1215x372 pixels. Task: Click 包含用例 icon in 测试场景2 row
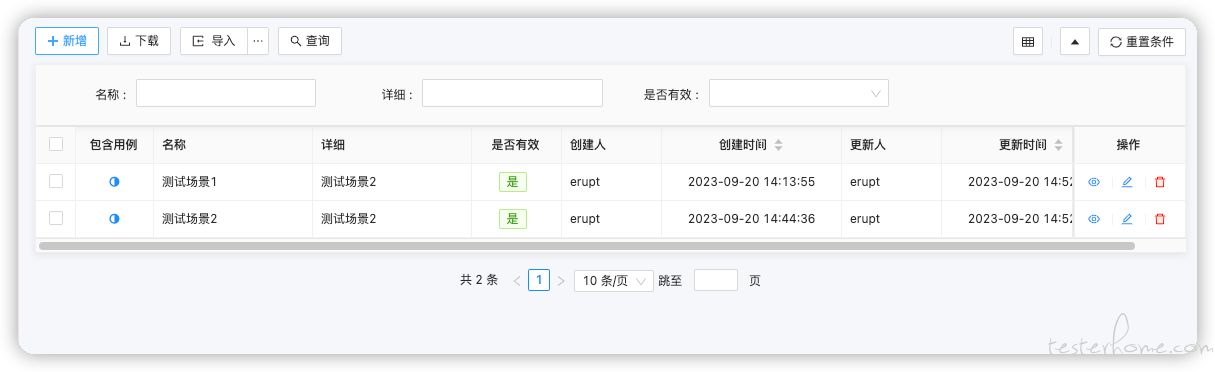coord(114,219)
